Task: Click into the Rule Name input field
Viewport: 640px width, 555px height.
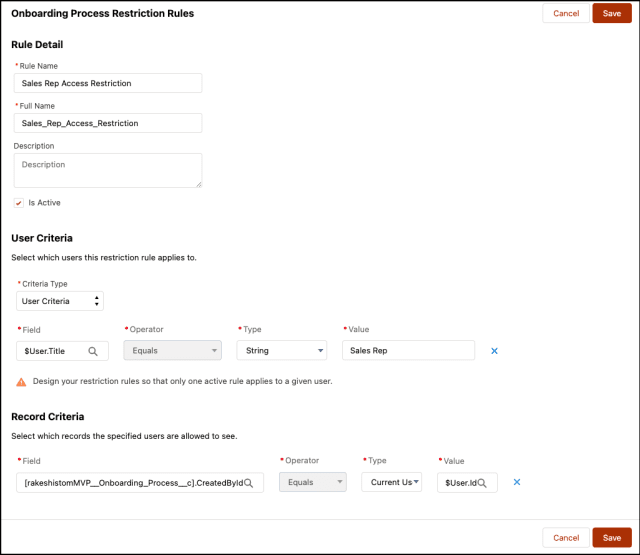Action: [108, 83]
